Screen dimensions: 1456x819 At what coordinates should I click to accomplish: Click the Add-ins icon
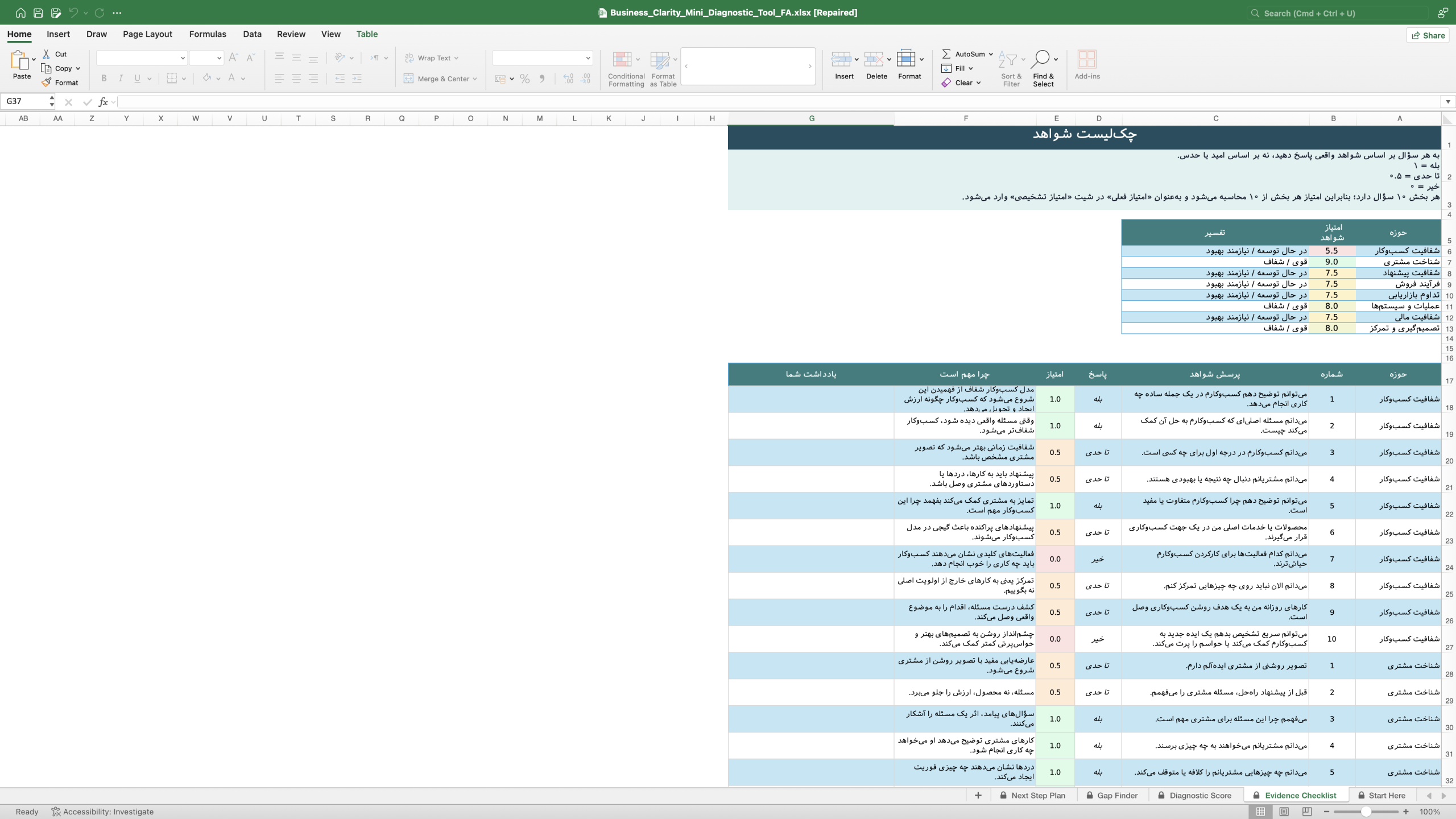click(x=1087, y=59)
